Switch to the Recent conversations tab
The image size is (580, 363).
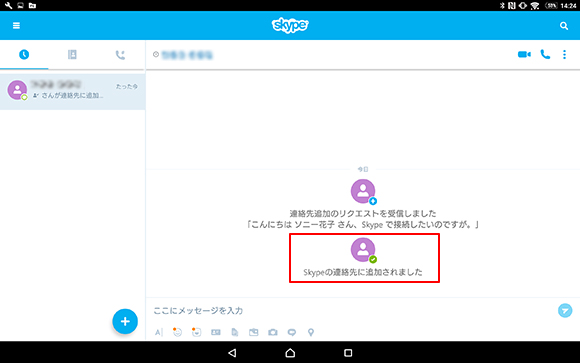coord(24,55)
